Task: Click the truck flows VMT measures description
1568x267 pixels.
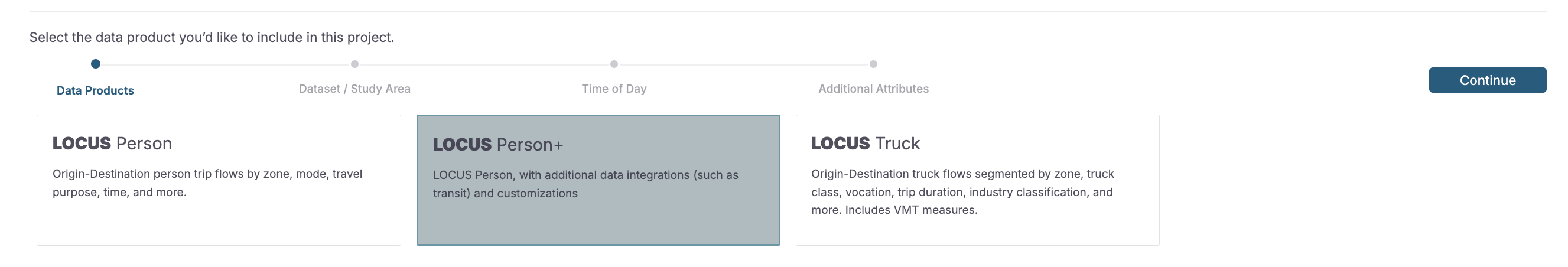Action: pyautogui.click(x=962, y=191)
